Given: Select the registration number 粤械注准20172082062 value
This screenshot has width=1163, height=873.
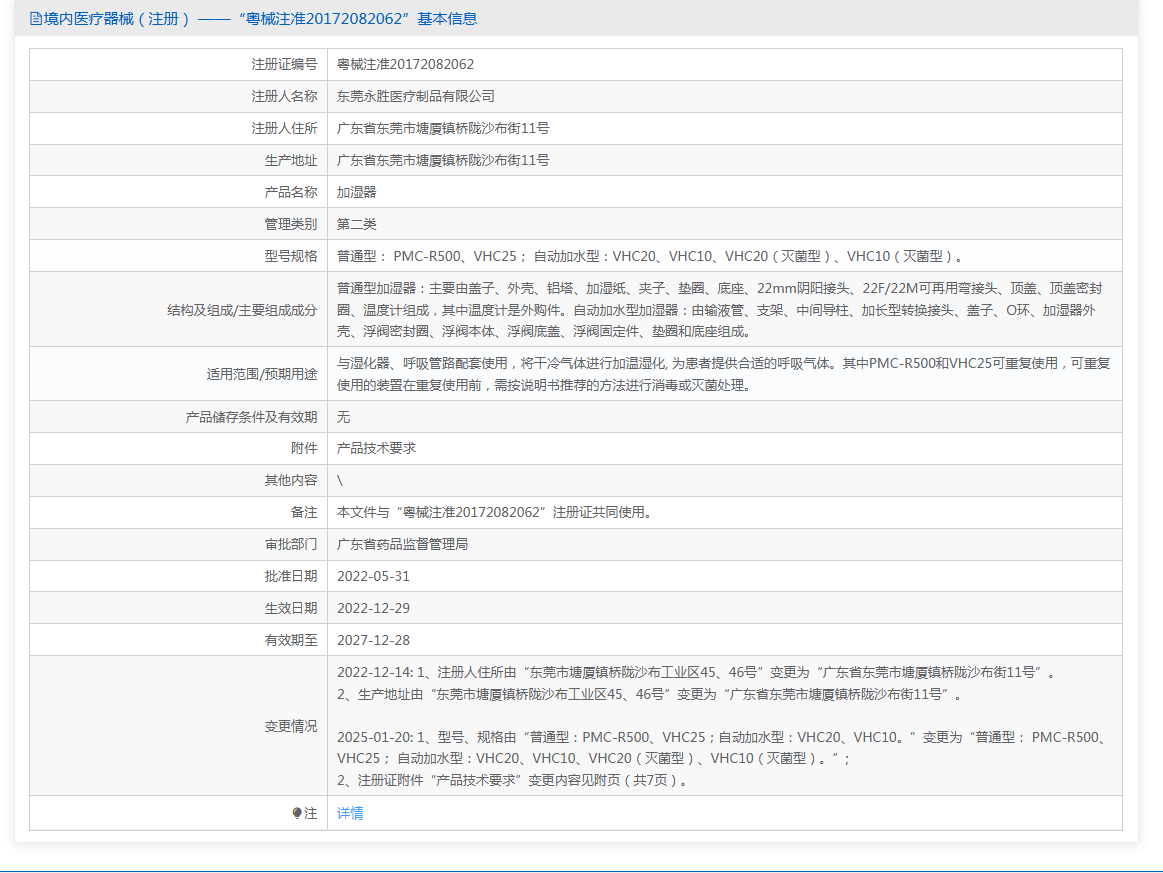Looking at the screenshot, I should [x=405, y=64].
